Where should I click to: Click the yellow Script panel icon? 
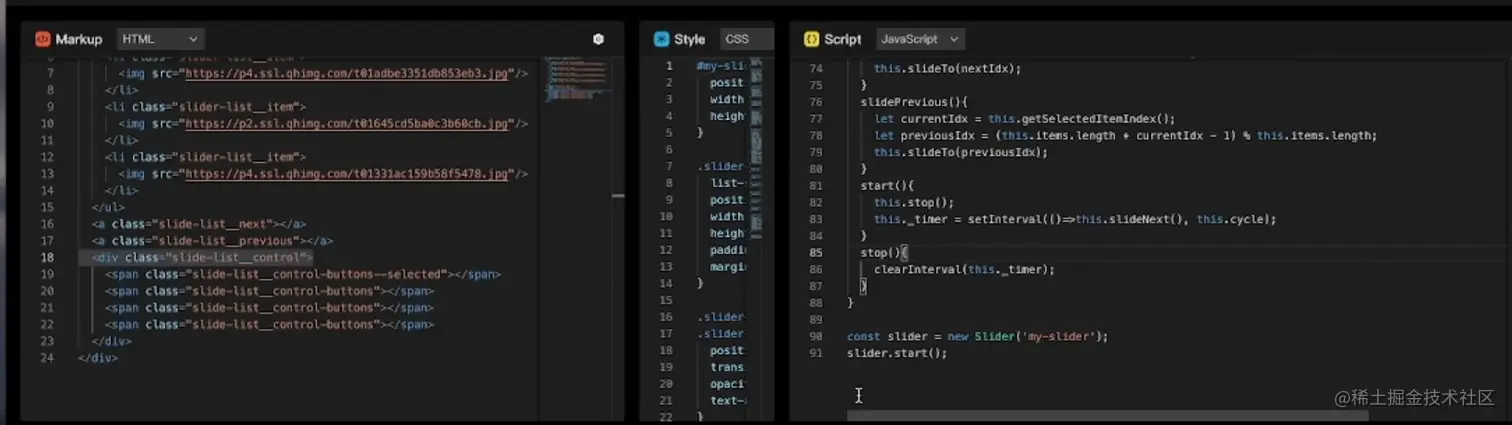(x=811, y=39)
